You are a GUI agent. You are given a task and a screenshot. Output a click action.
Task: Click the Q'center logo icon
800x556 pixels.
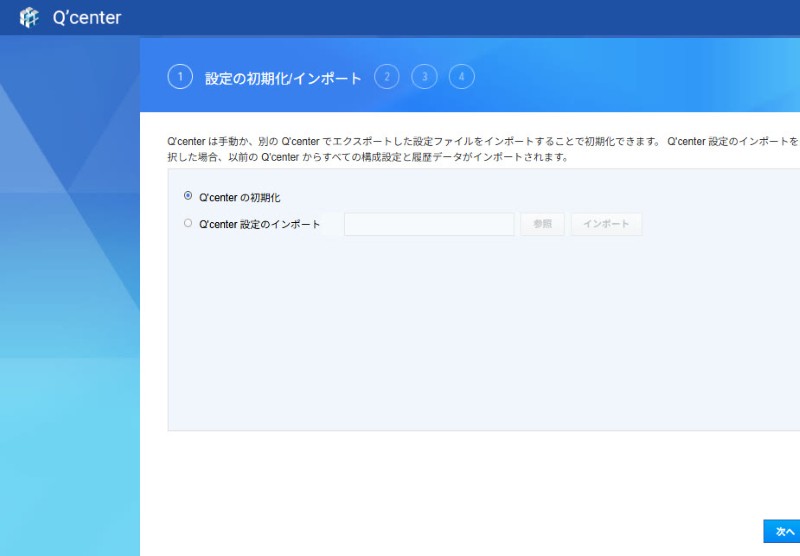point(29,18)
